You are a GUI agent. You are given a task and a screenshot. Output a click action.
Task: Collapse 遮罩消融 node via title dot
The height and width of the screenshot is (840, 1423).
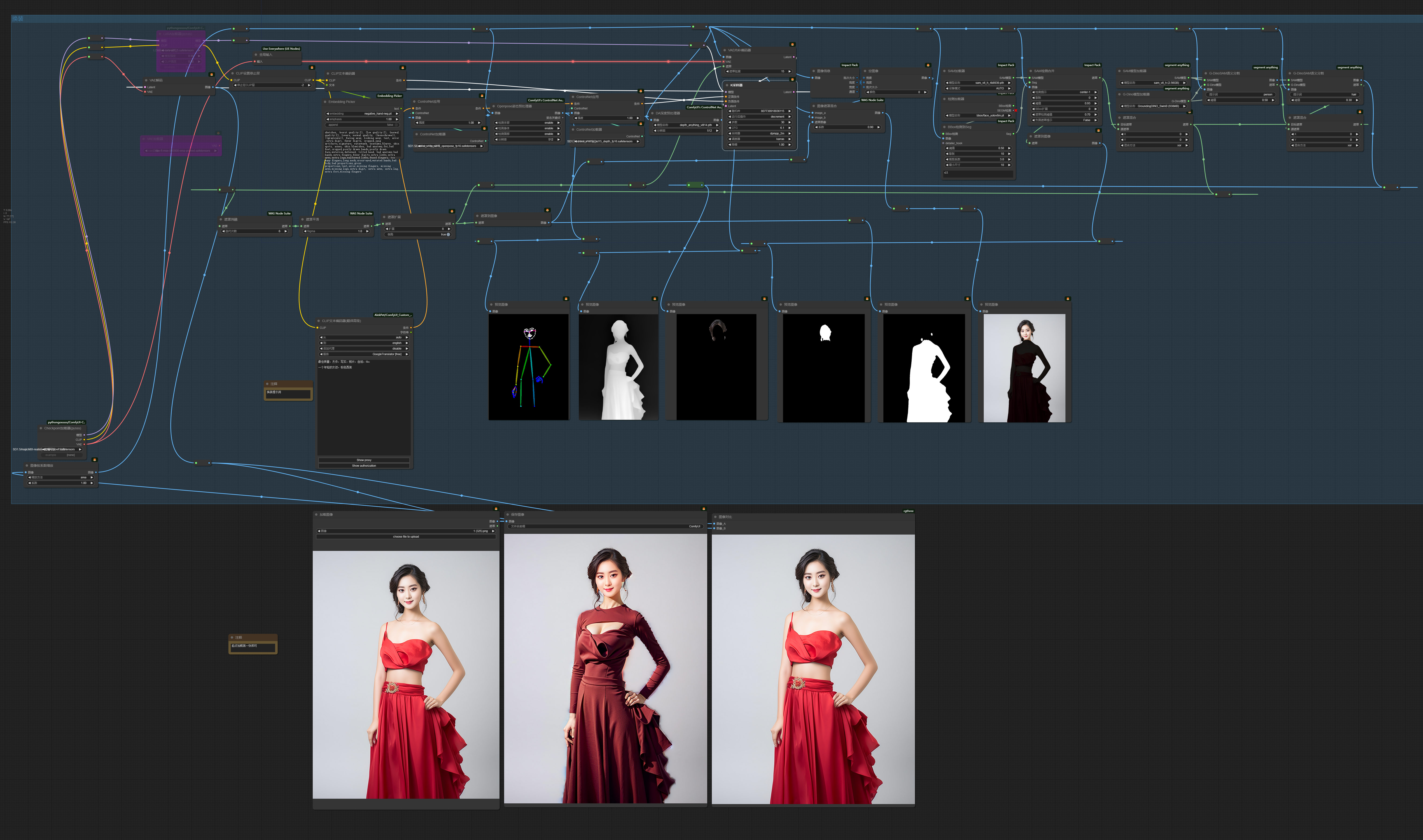pyautogui.click(x=221, y=219)
